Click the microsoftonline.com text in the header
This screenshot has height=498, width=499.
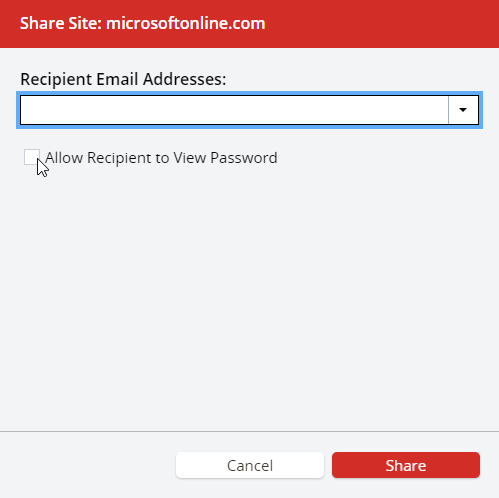(x=186, y=23)
